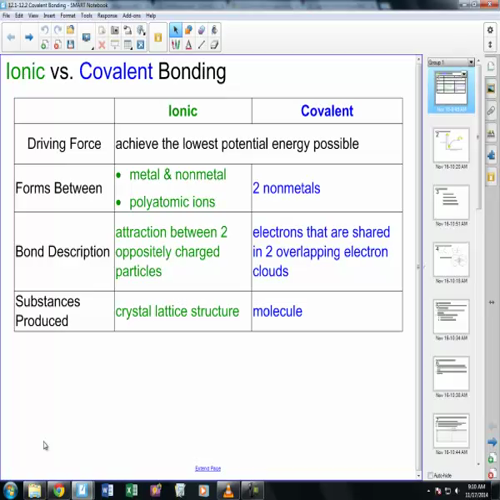Open Microsoft Word from taskbar
The width and height of the screenshot is (500, 500).
point(107,490)
